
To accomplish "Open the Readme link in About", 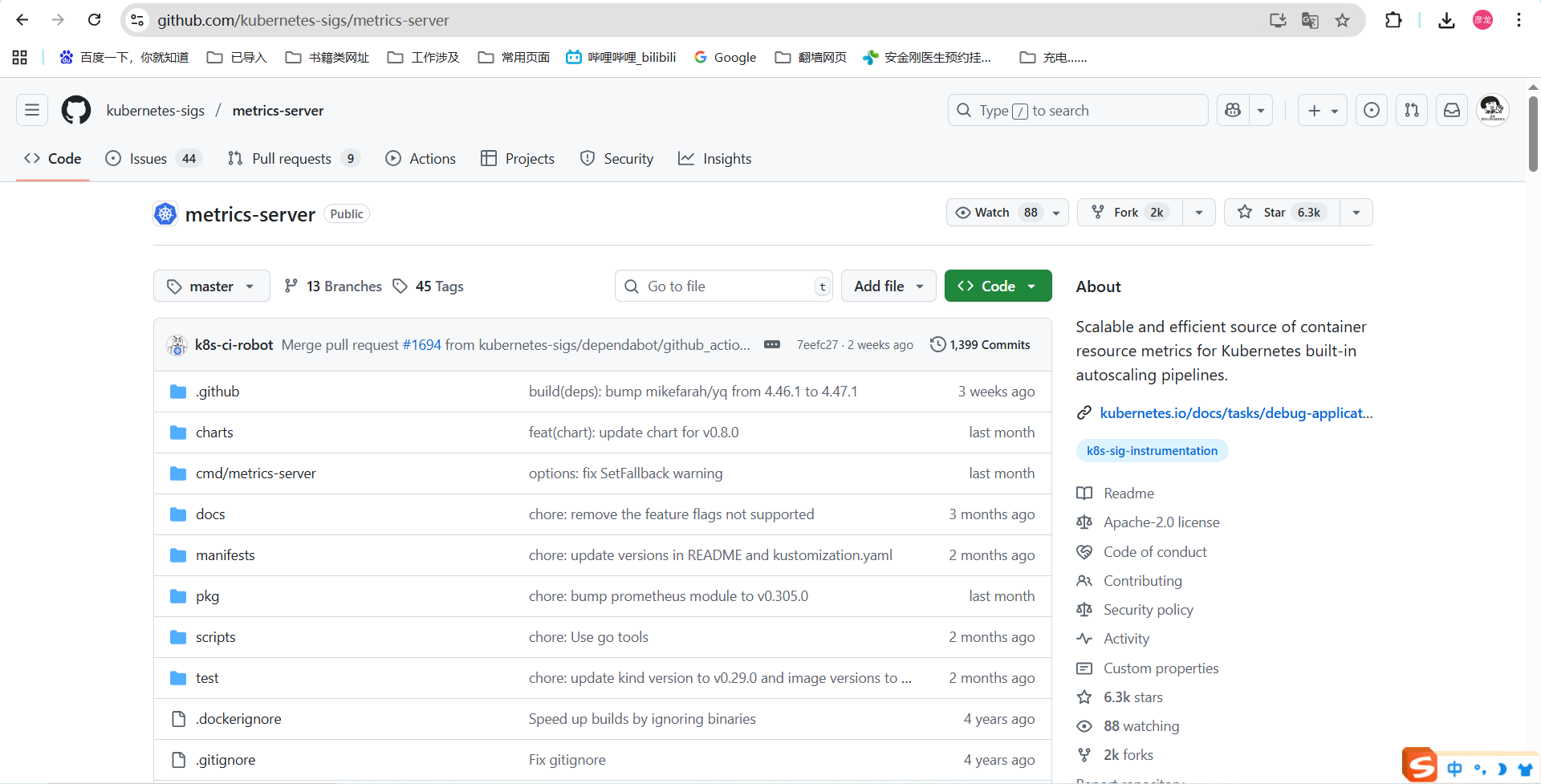I will [1128, 493].
